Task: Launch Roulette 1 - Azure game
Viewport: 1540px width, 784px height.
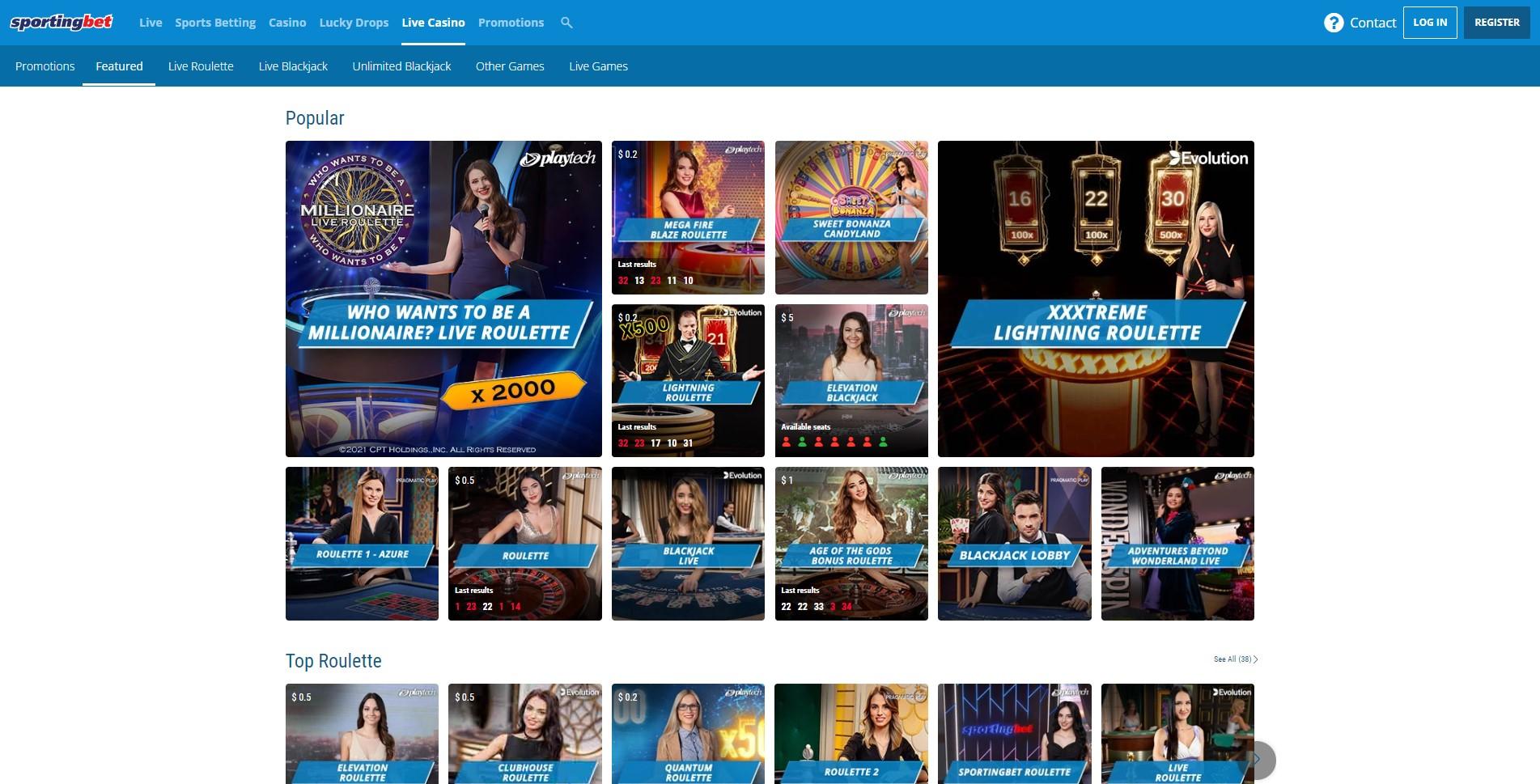Action: coord(362,544)
